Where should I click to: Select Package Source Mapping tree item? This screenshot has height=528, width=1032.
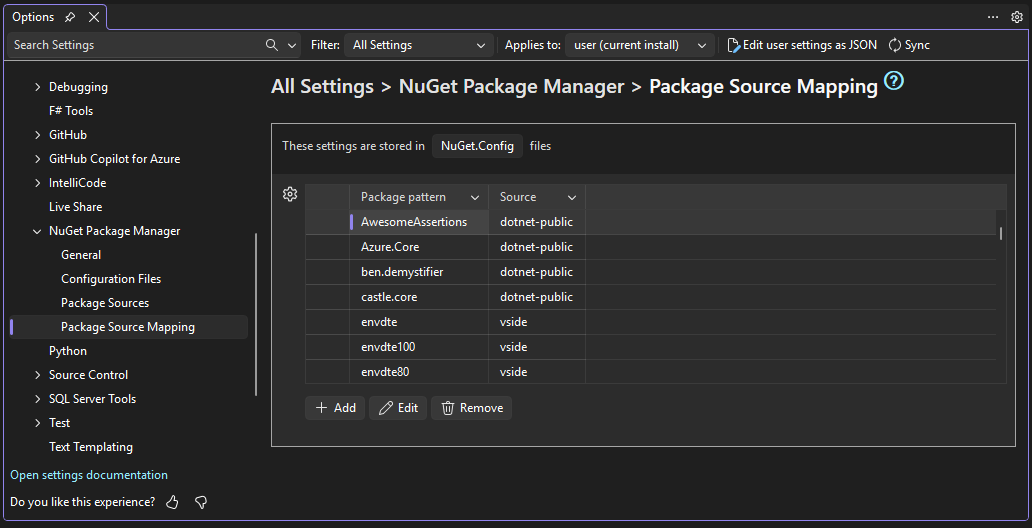[128, 327]
